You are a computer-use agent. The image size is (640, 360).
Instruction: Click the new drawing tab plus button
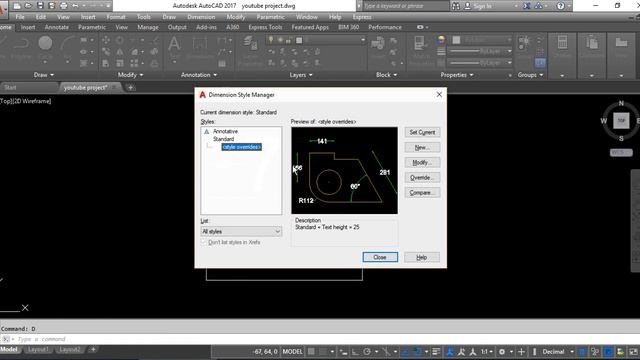pos(131,87)
